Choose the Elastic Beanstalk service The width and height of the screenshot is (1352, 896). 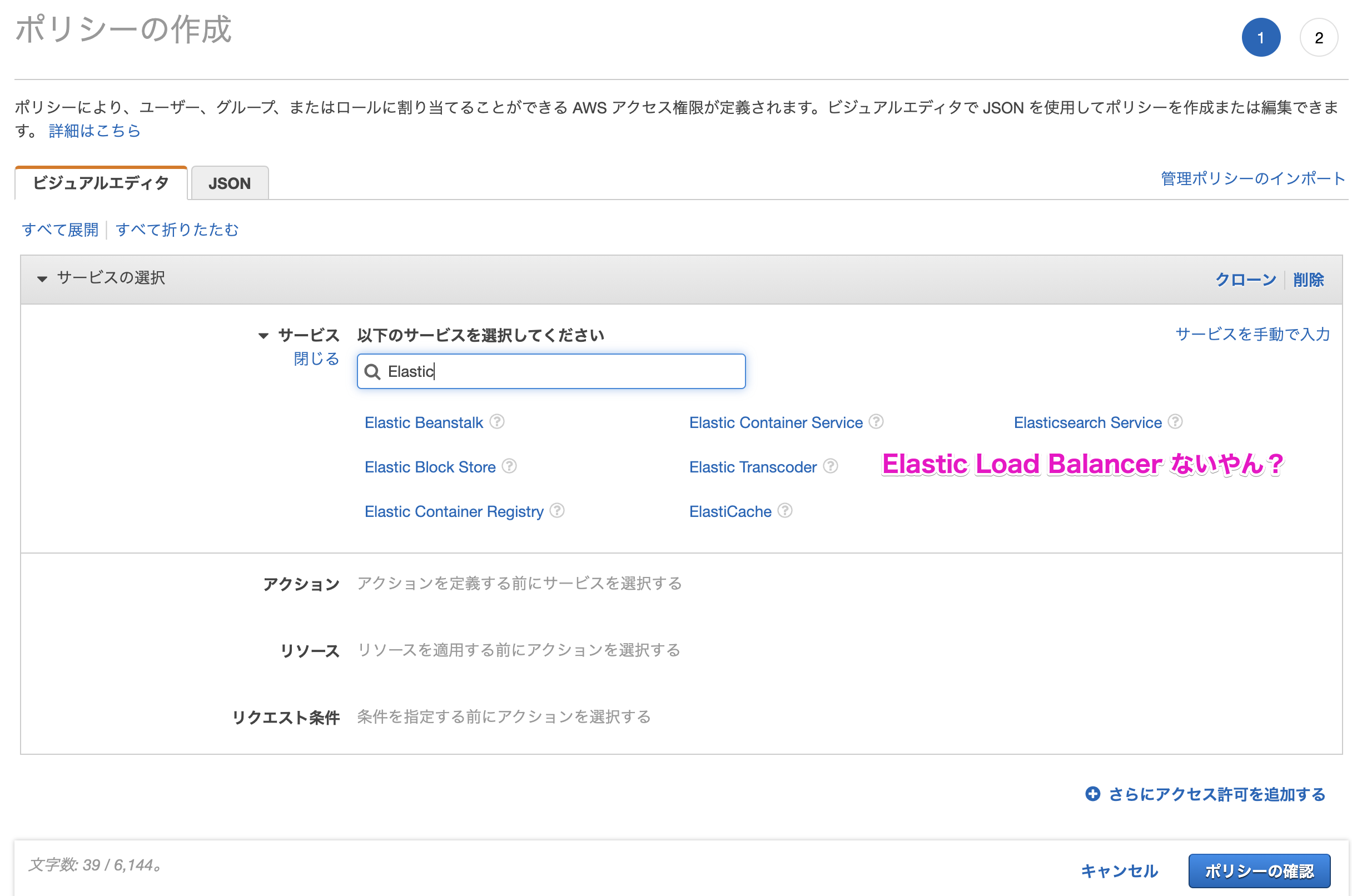424,423
